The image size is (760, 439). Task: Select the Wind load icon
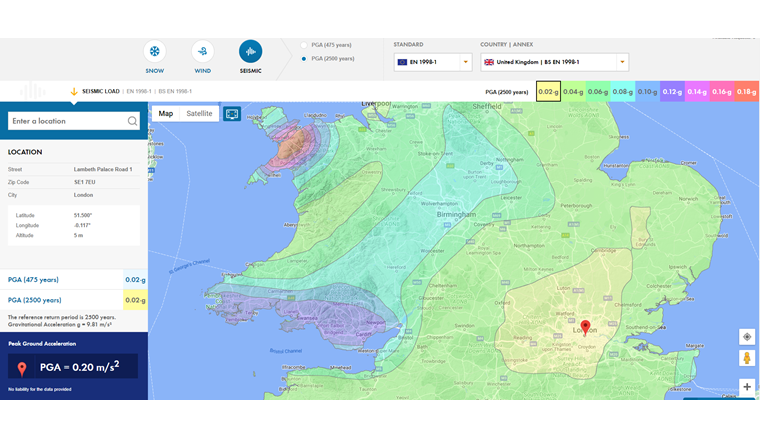[203, 51]
